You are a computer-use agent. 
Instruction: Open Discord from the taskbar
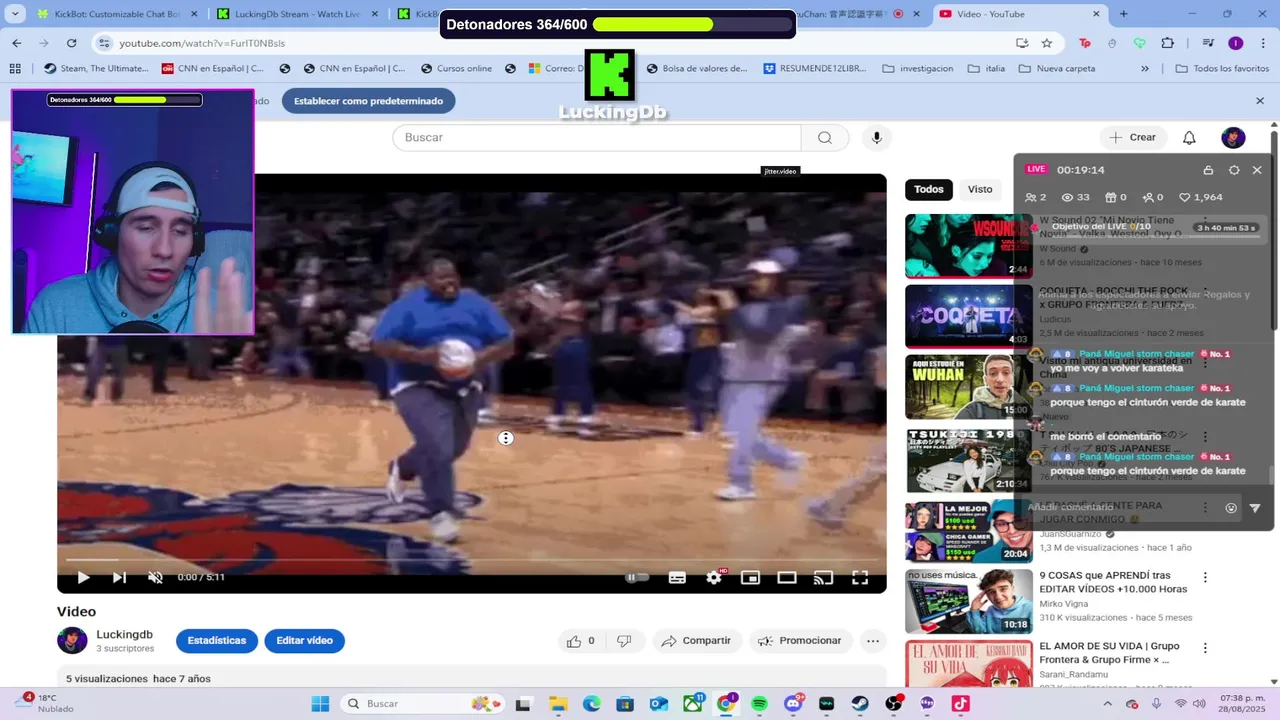point(793,704)
